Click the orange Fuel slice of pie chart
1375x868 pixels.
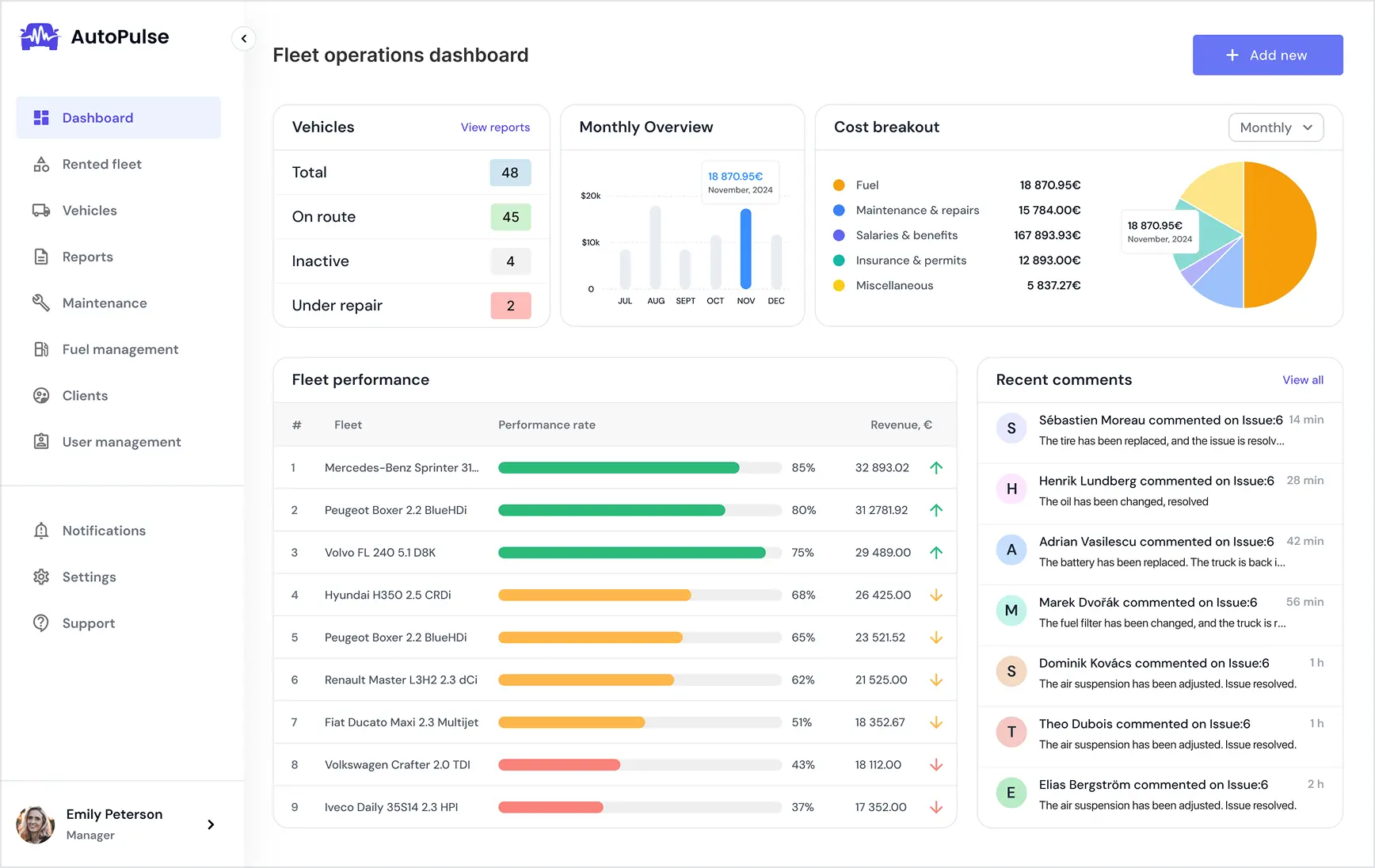1279,234
